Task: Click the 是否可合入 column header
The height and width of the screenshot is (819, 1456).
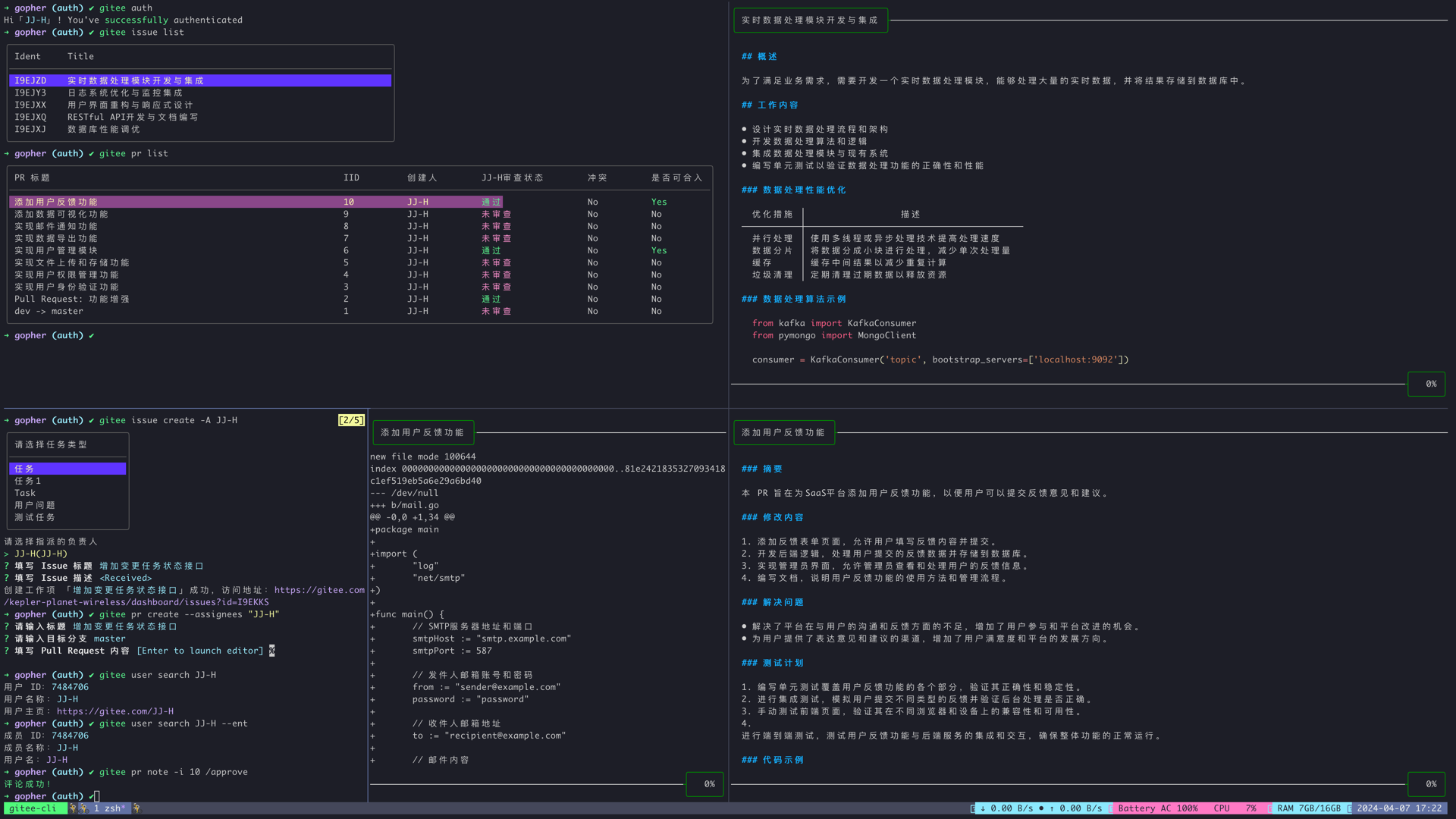Action: coord(677,177)
